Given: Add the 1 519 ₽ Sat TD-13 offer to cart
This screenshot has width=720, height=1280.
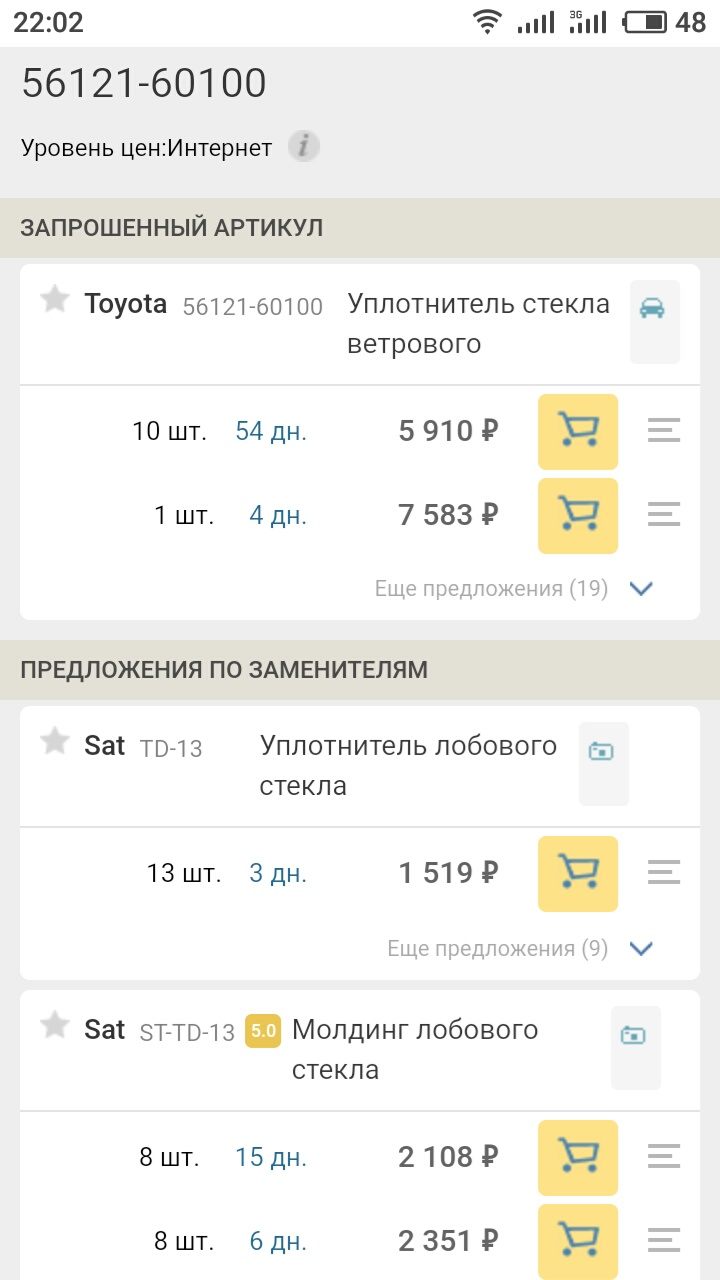Looking at the screenshot, I should 578,874.
